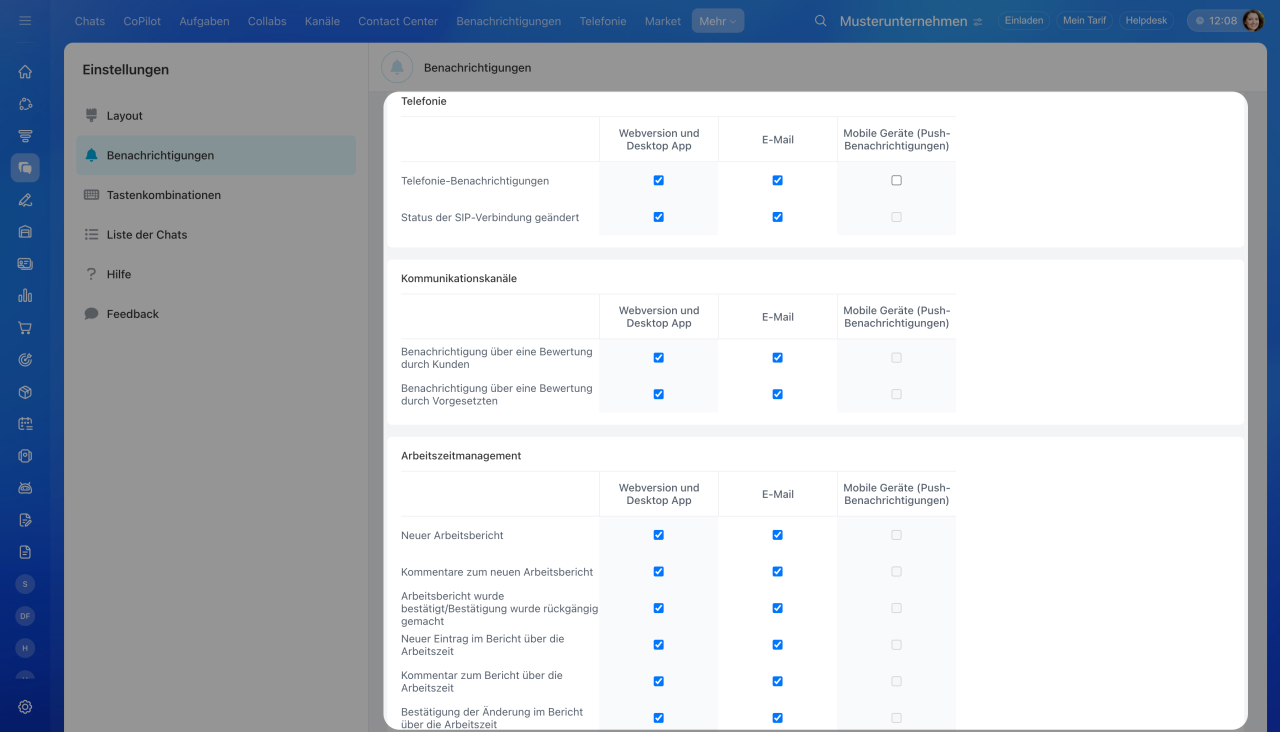Open the Helpdesk button in header
This screenshot has height=732, width=1280.
1146,21
